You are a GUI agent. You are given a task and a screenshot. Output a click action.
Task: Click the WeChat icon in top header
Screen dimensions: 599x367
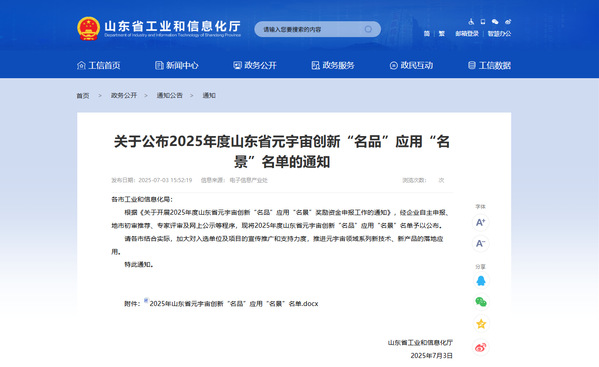[495, 22]
